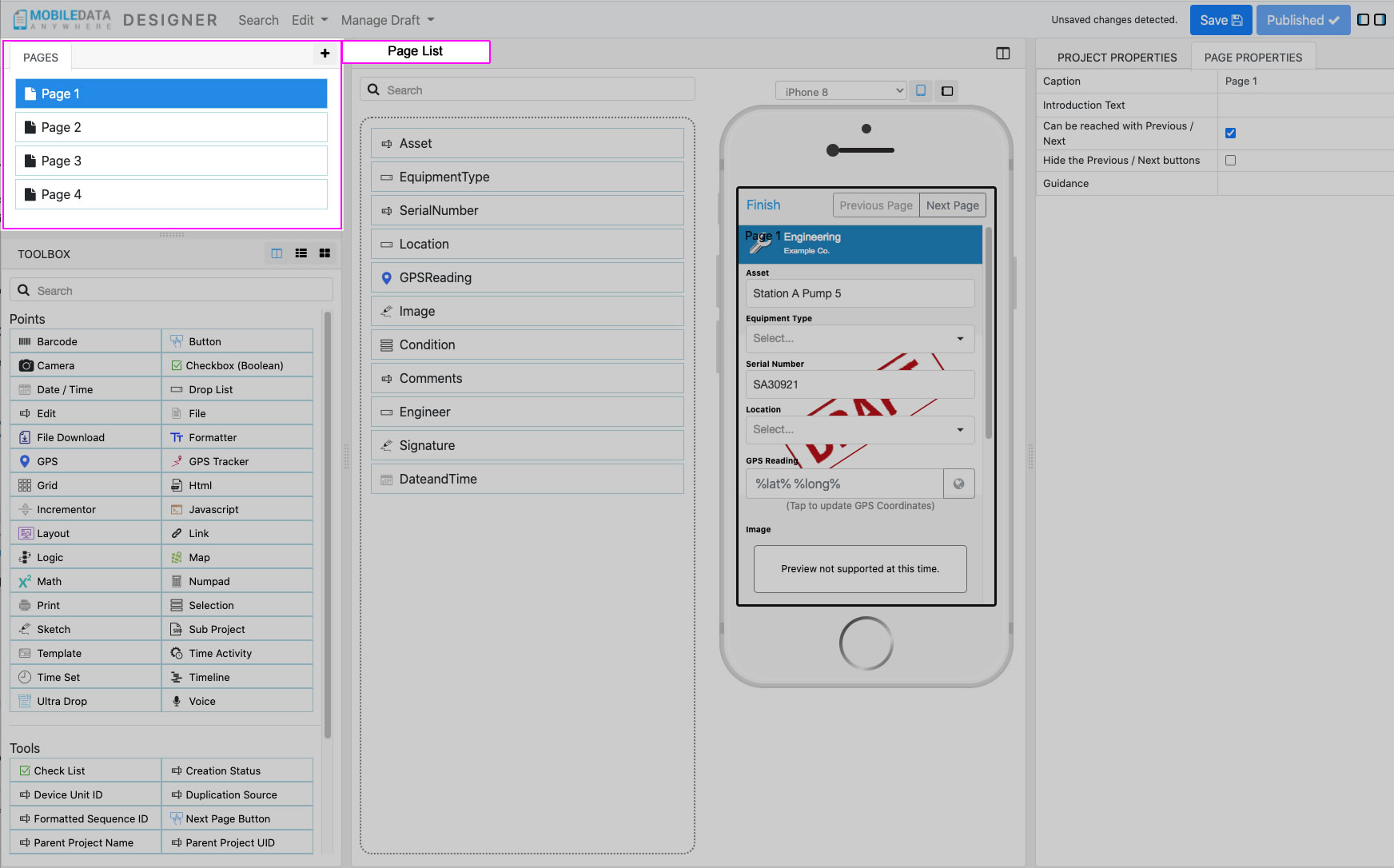Toggle split panel layout icon
The width and height of the screenshot is (1394, 868).
pos(1002,54)
